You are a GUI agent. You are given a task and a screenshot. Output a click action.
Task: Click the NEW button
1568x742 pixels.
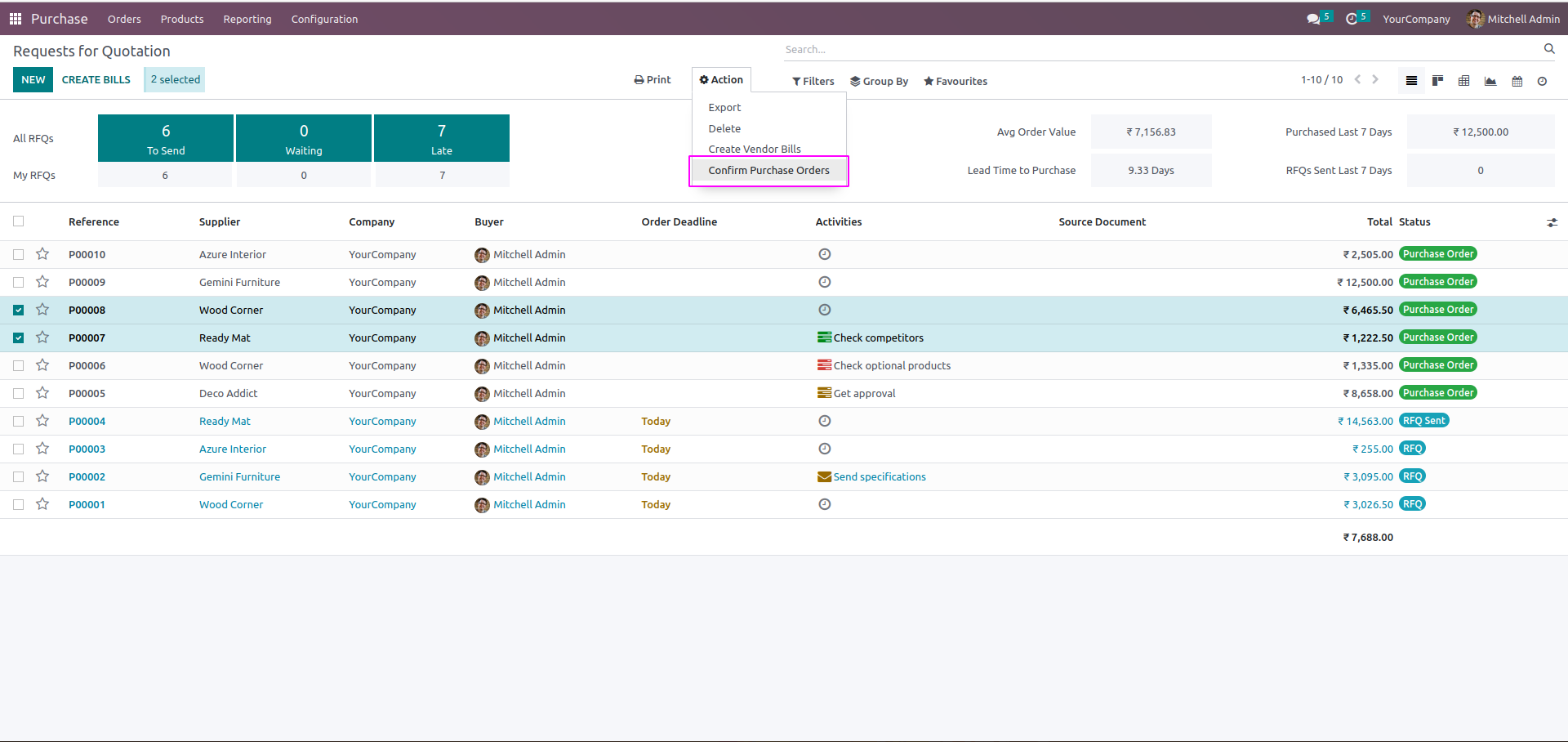33,79
